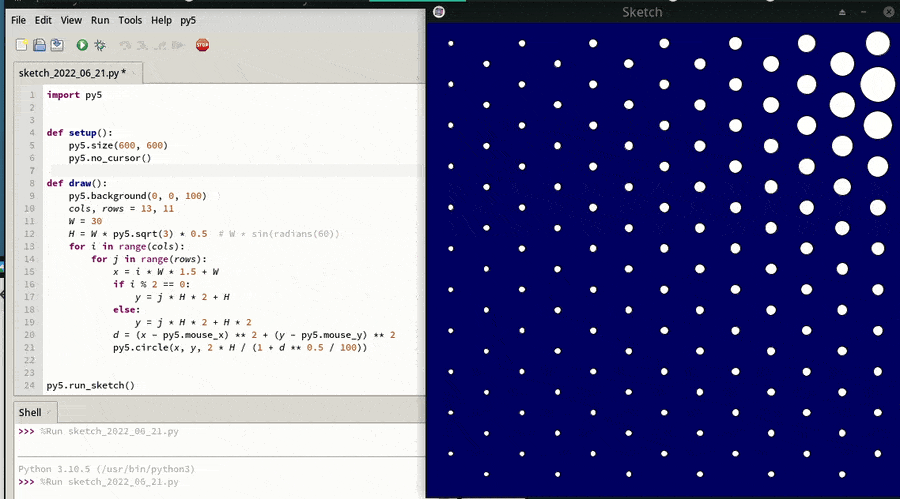Click the 'for j in range(rows):' line
The width and height of the screenshot is (900, 499).
pyautogui.click(x=148, y=259)
